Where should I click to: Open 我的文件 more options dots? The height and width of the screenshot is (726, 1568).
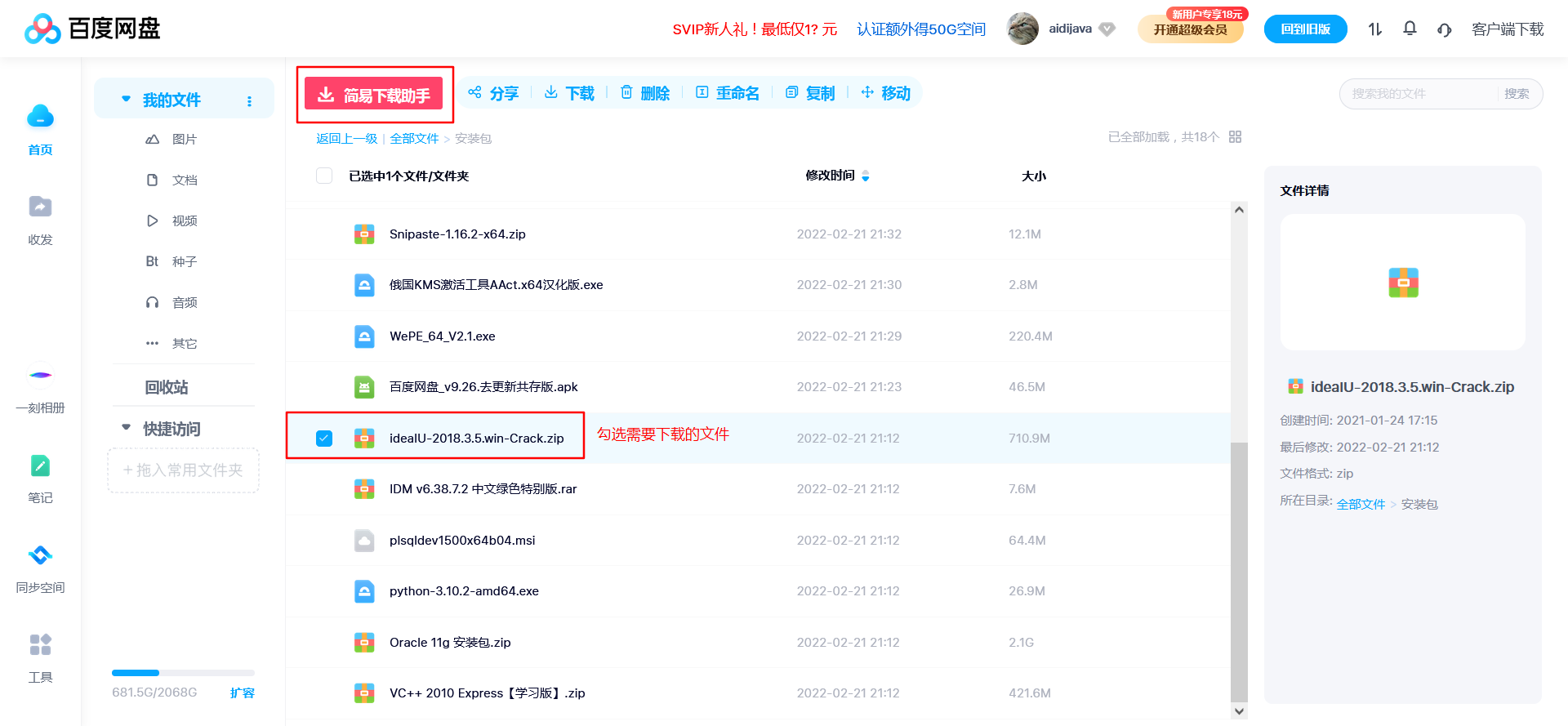pyautogui.click(x=249, y=101)
